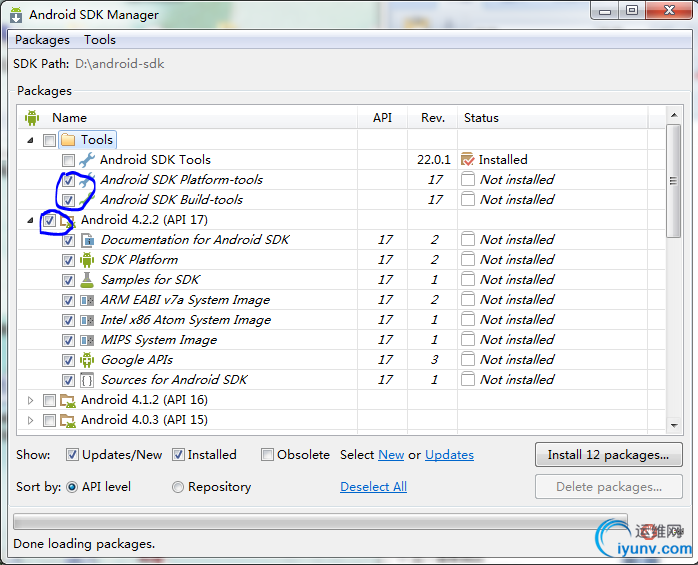Check the Android SDK Tools checkbox
Image resolution: width=698 pixels, height=565 pixels.
(x=68, y=160)
